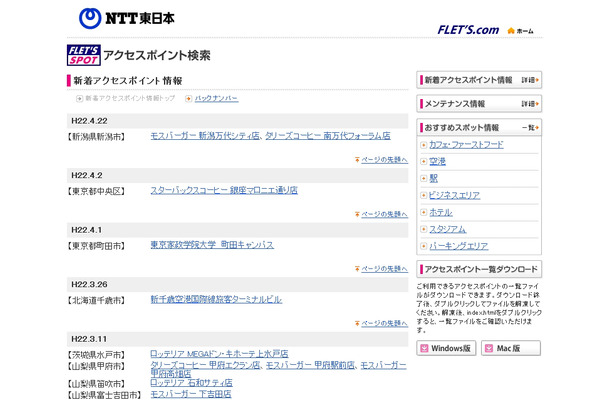The width and height of the screenshot is (610, 400).
Task: Click 【北海道千歳市】 location label
Action: tap(97, 300)
